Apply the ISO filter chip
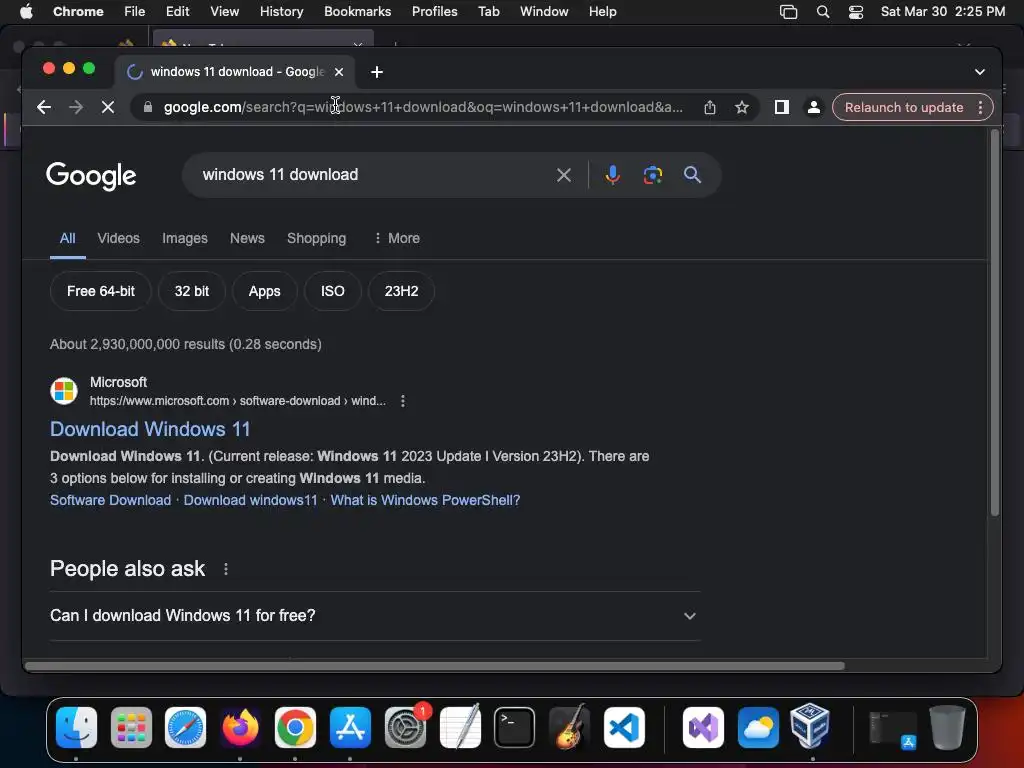The image size is (1024, 768). coord(332,291)
